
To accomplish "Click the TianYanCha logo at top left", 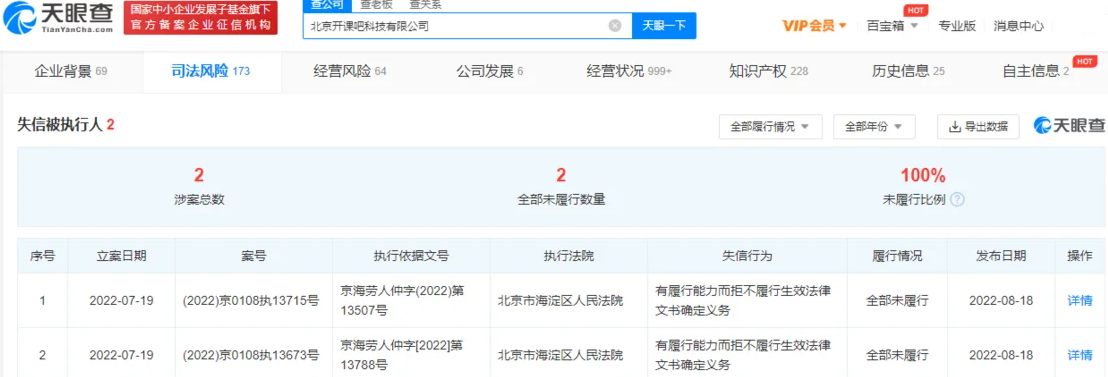I will (58, 18).
